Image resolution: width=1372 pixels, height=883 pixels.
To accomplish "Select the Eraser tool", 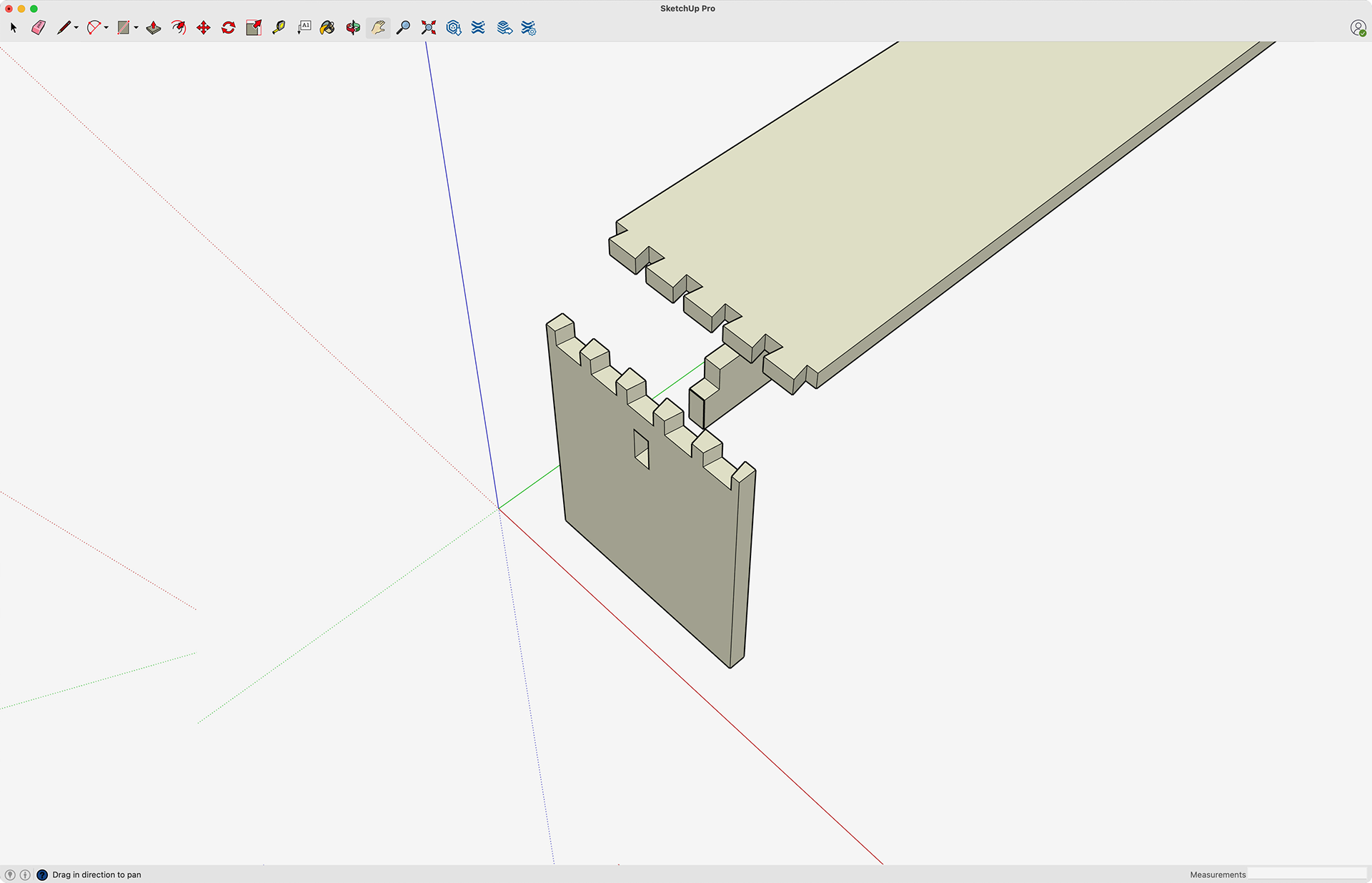I will point(39,28).
